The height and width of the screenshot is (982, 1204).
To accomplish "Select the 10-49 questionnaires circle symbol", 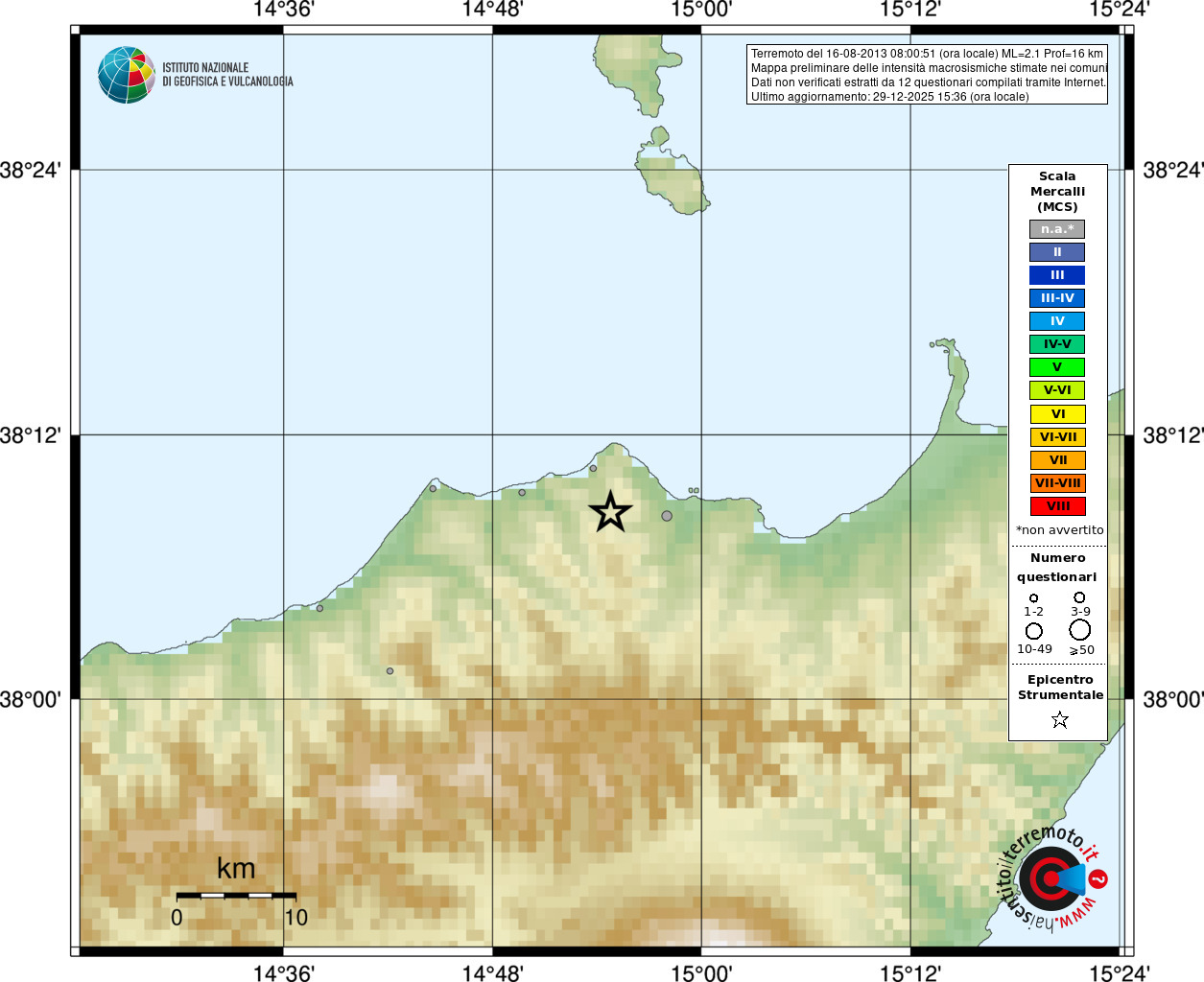I will pyautogui.click(x=1033, y=631).
